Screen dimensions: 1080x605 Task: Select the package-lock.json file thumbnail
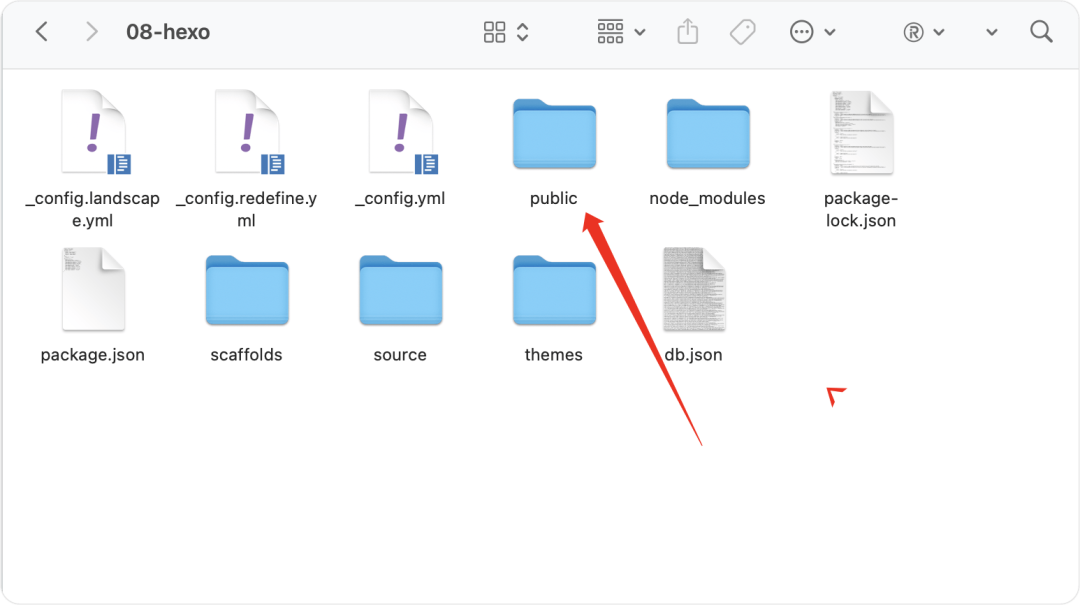click(x=862, y=132)
